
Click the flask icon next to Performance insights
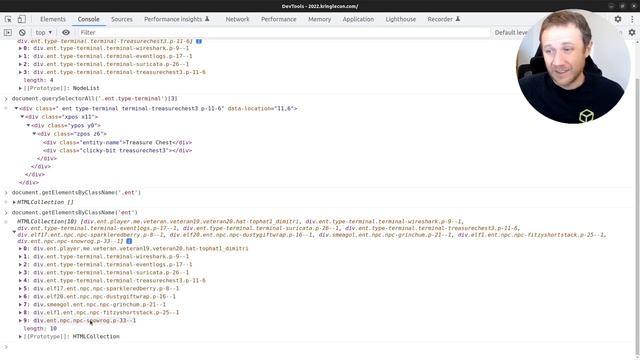tap(207, 19)
